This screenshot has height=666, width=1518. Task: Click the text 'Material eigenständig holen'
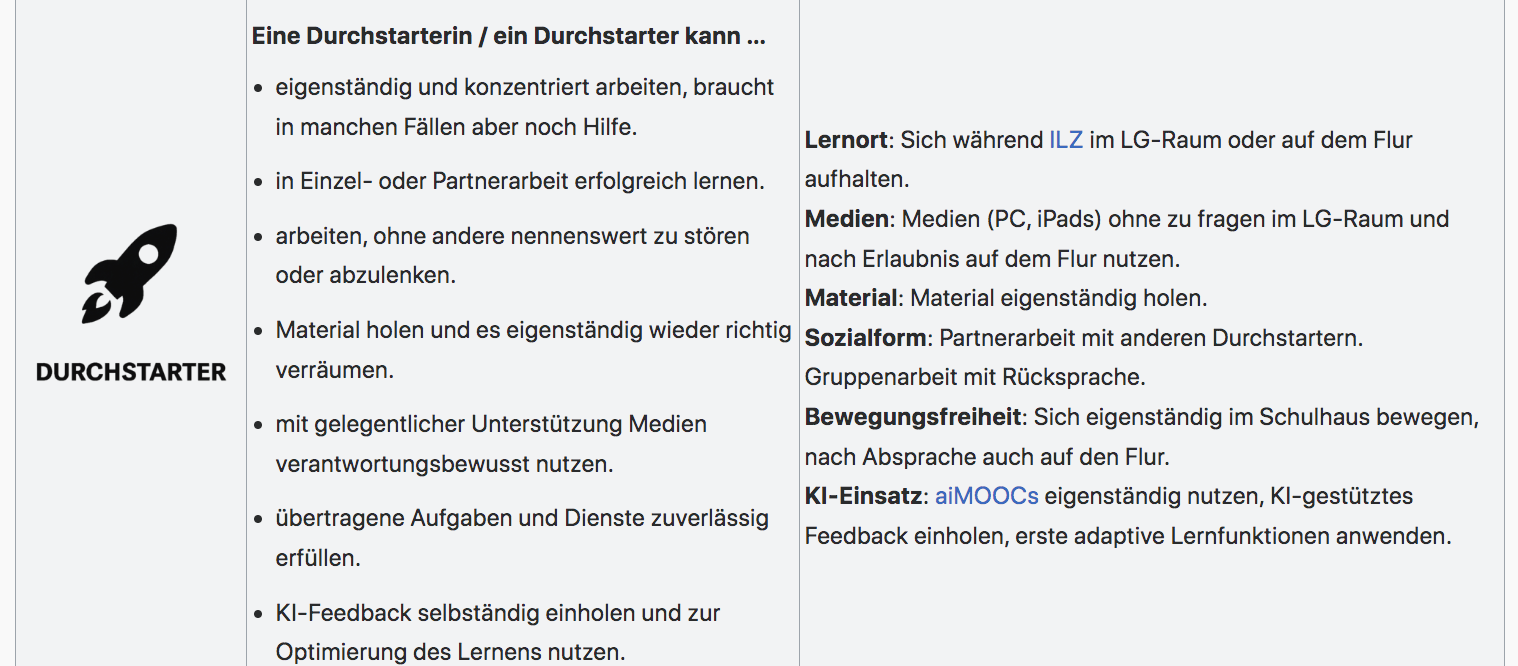point(1058,298)
